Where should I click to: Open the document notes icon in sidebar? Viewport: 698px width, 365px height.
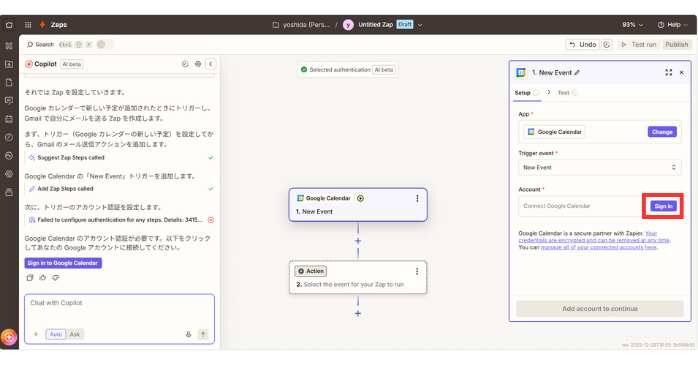[9, 82]
